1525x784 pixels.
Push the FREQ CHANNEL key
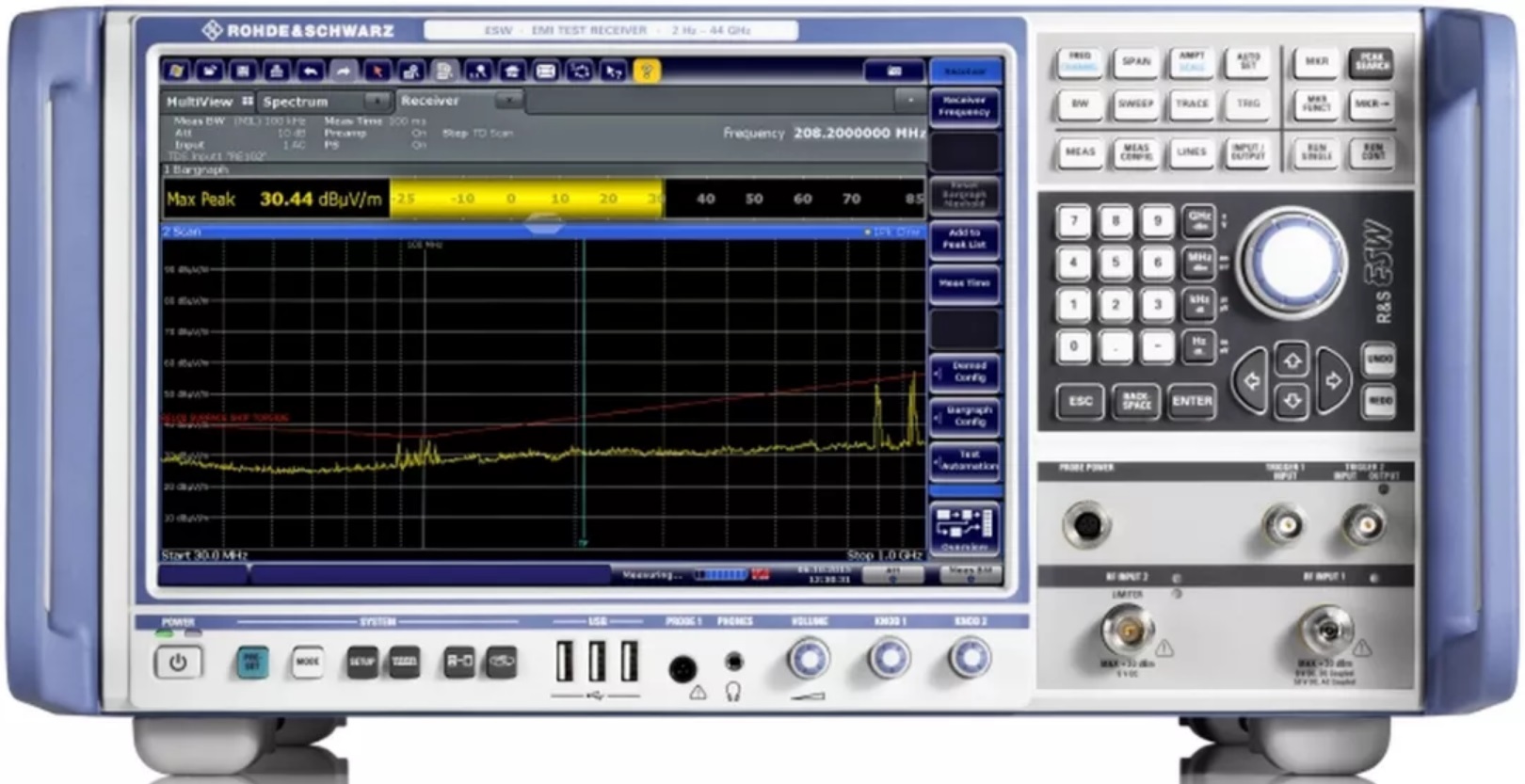[x=1080, y=62]
